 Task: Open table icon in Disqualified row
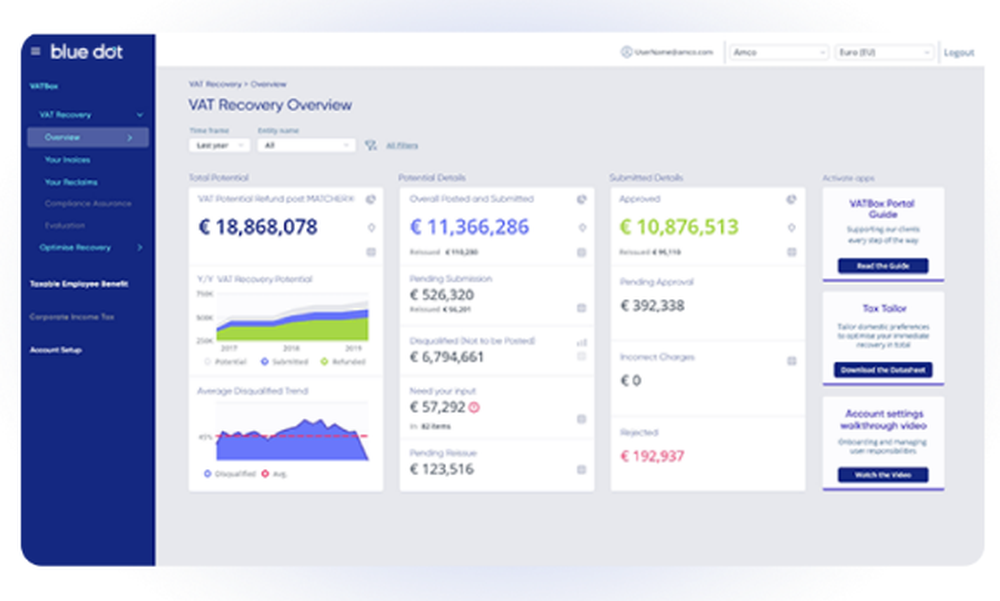pyautogui.click(x=582, y=356)
